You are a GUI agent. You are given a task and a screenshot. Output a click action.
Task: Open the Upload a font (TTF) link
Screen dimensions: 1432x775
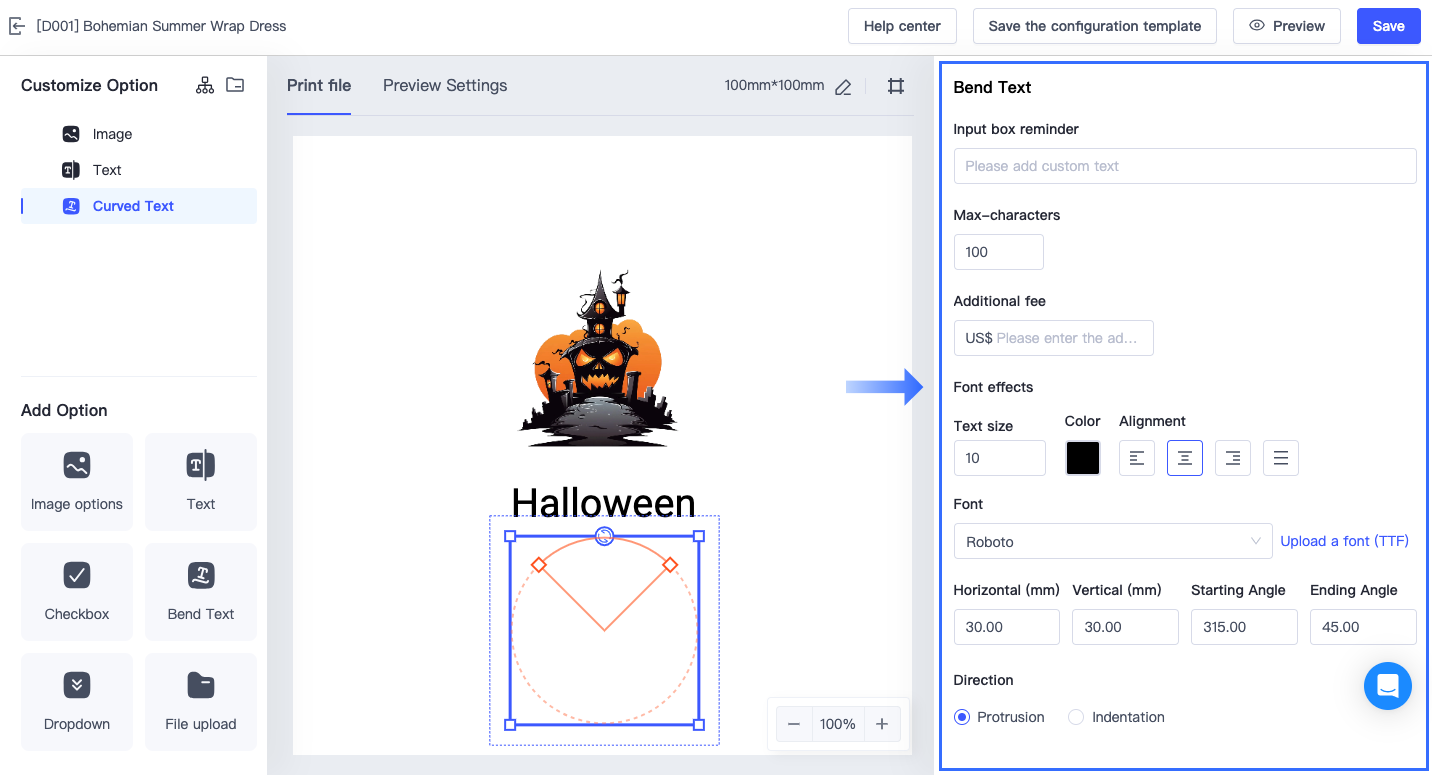click(x=1344, y=541)
